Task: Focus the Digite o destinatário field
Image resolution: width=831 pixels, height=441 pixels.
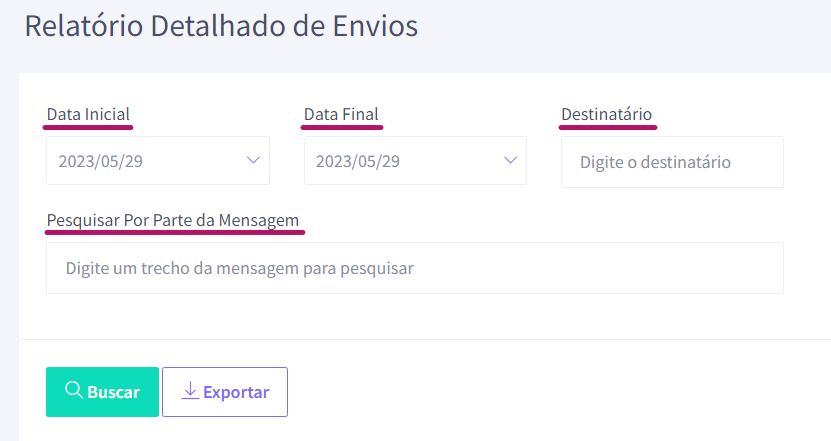Action: (x=672, y=162)
